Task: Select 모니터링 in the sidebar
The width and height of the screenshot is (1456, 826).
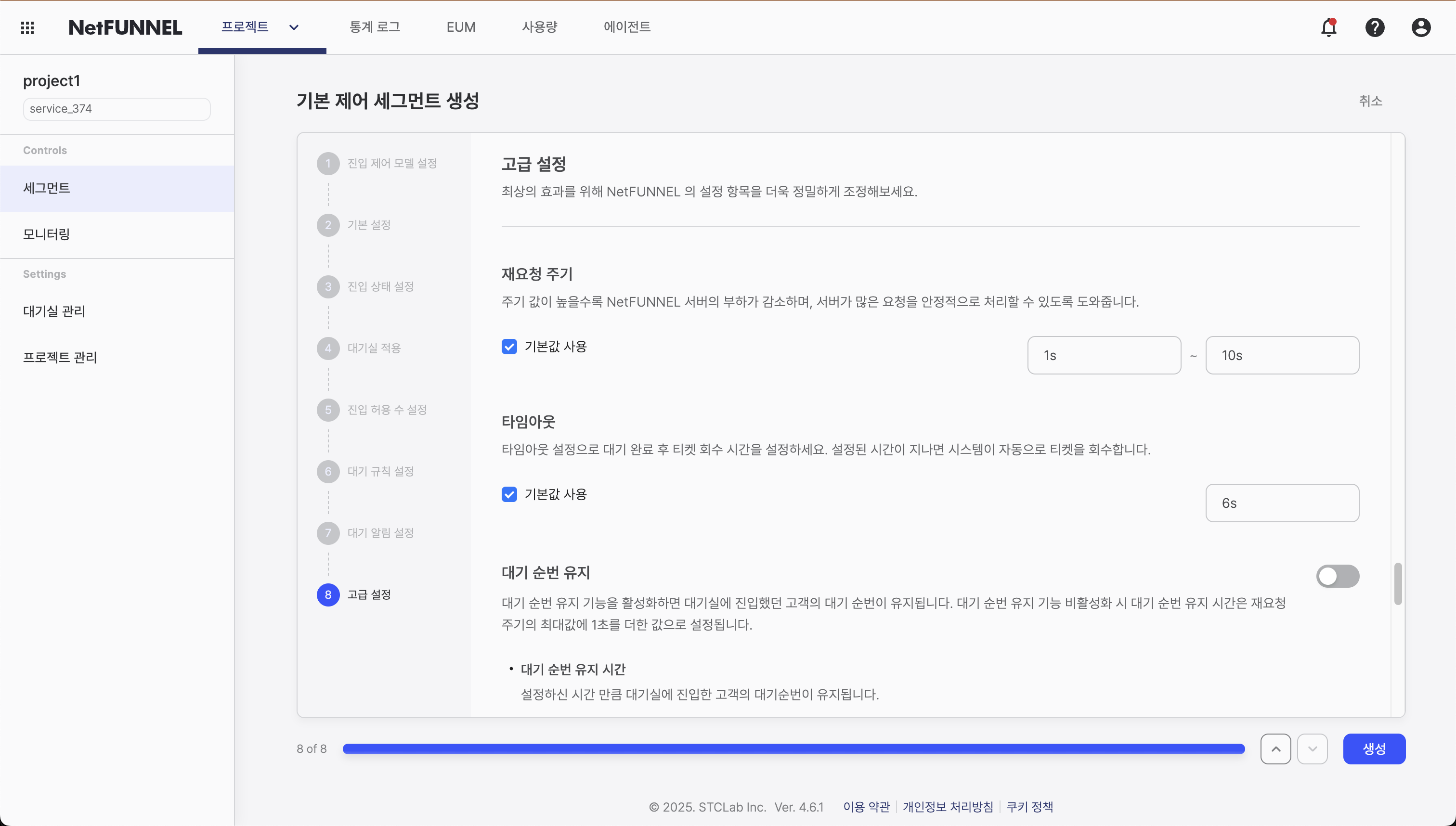Action: [x=47, y=234]
